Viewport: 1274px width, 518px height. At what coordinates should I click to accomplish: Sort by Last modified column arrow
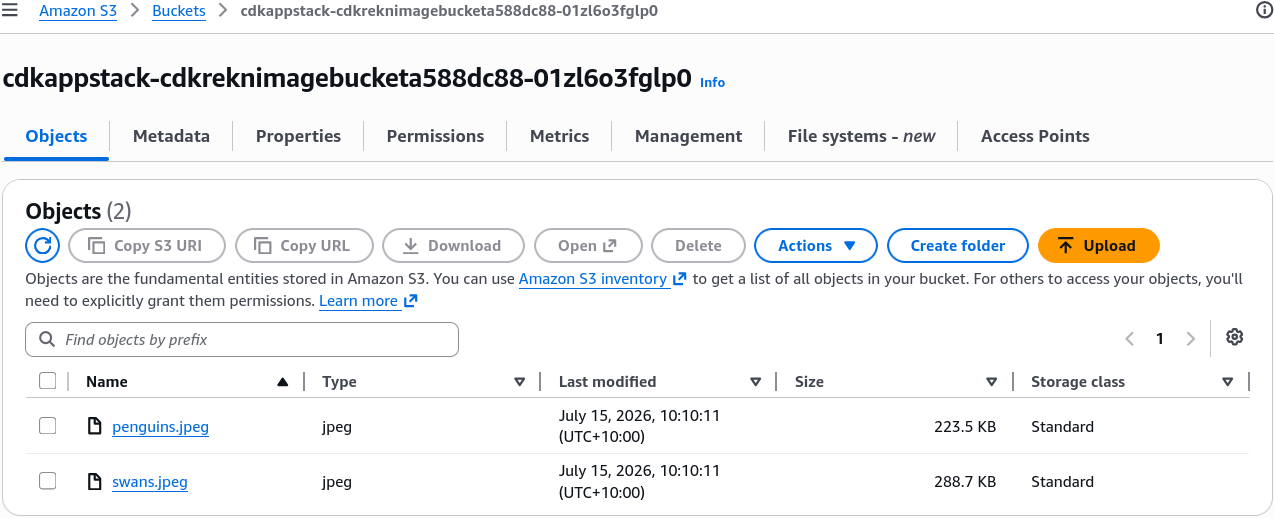click(x=755, y=382)
